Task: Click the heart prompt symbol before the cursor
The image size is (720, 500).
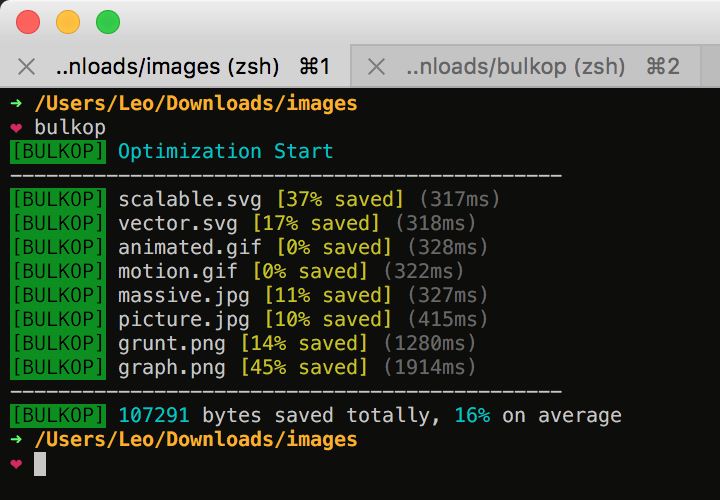Action: point(17,464)
